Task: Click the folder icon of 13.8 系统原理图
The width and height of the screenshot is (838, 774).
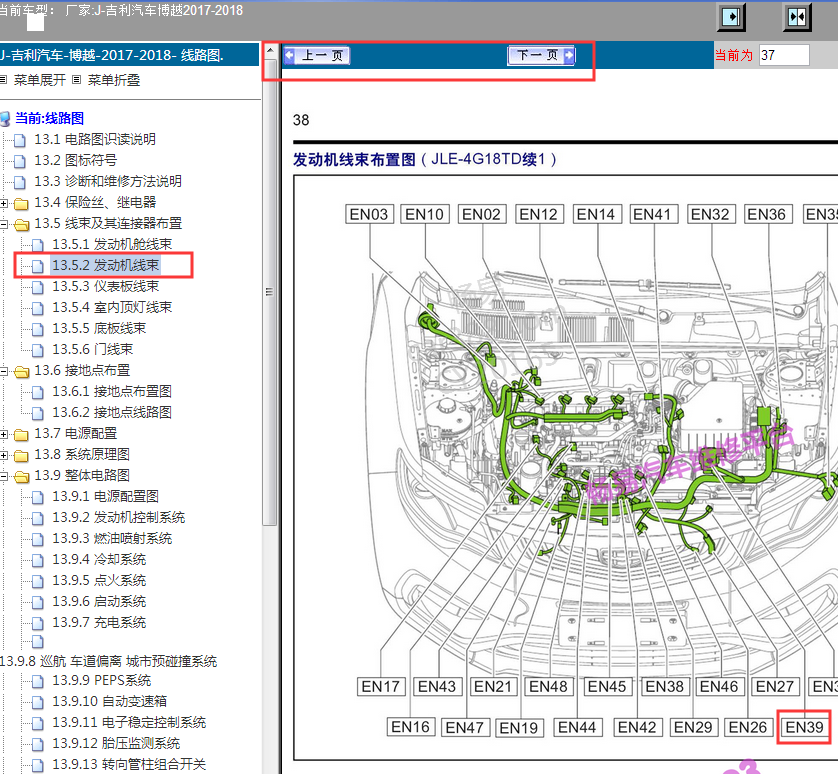Action: click(21, 455)
